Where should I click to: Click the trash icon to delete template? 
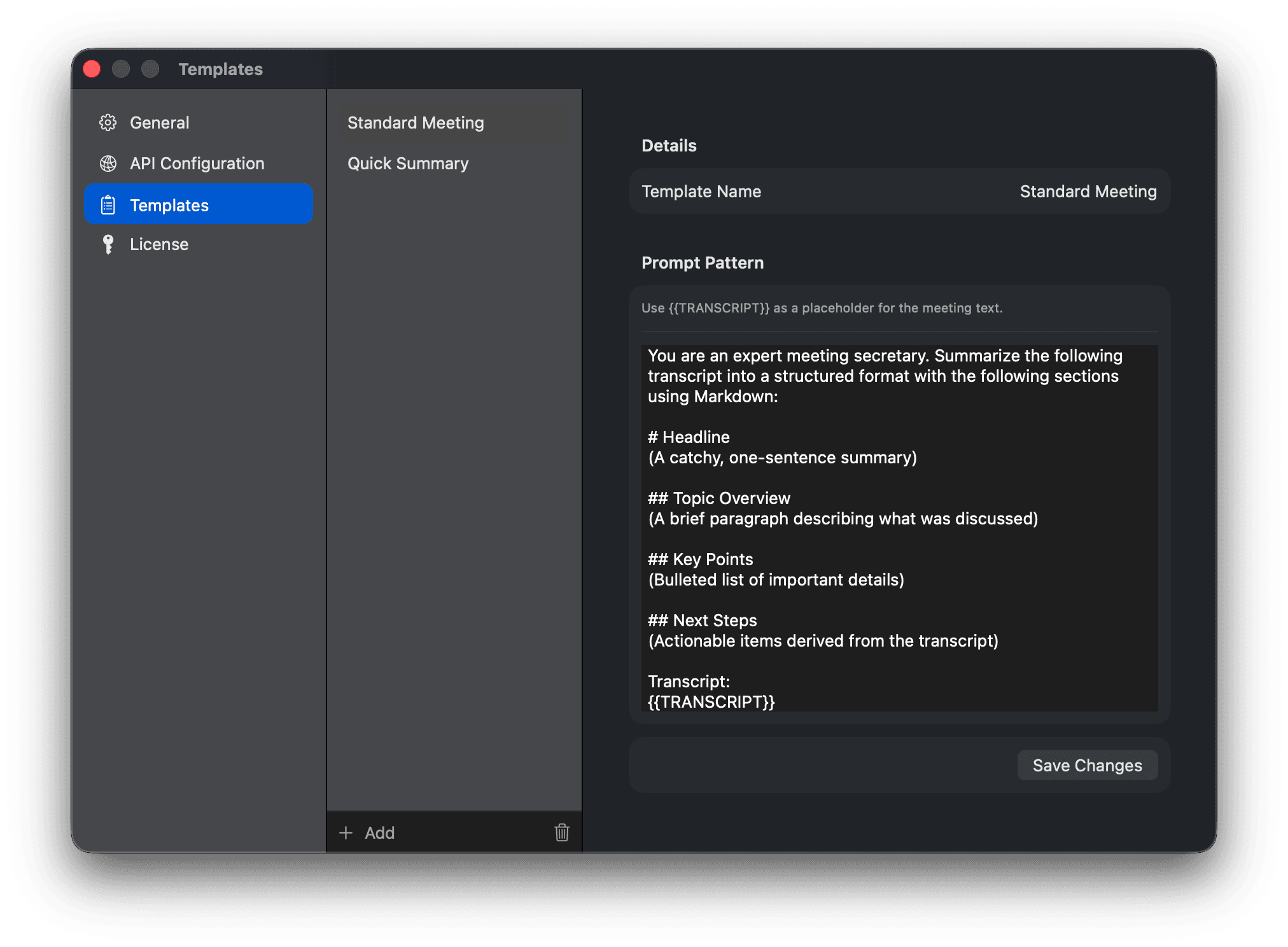tap(561, 832)
